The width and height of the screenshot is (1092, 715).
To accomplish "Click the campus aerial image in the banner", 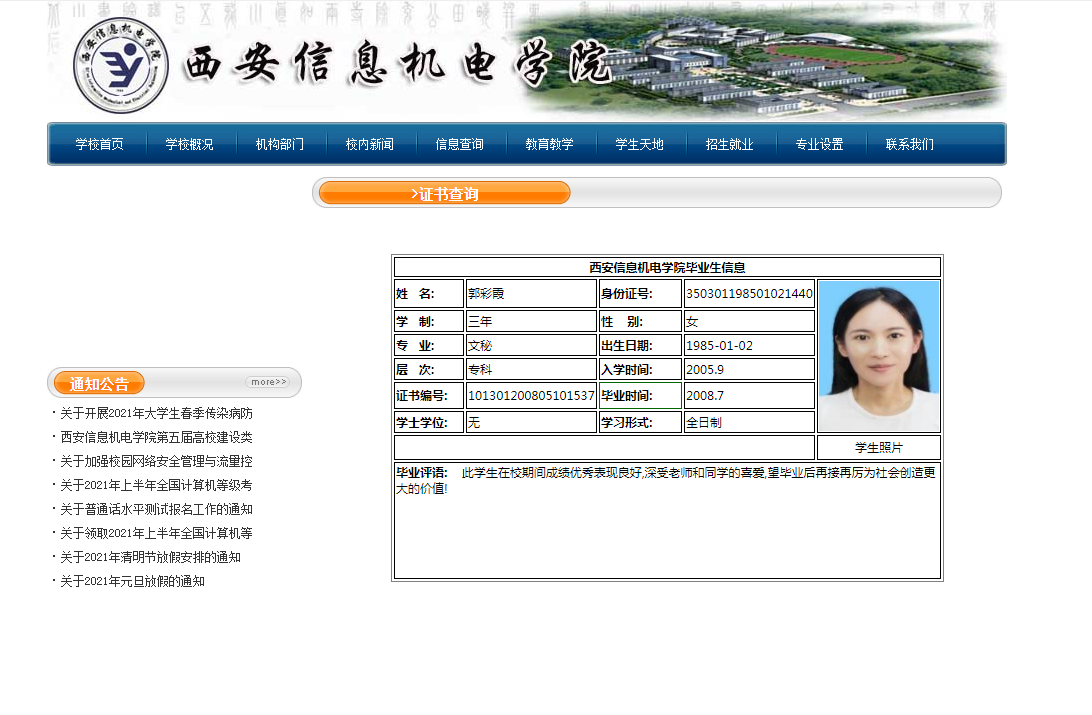I will pyautogui.click(x=759, y=63).
